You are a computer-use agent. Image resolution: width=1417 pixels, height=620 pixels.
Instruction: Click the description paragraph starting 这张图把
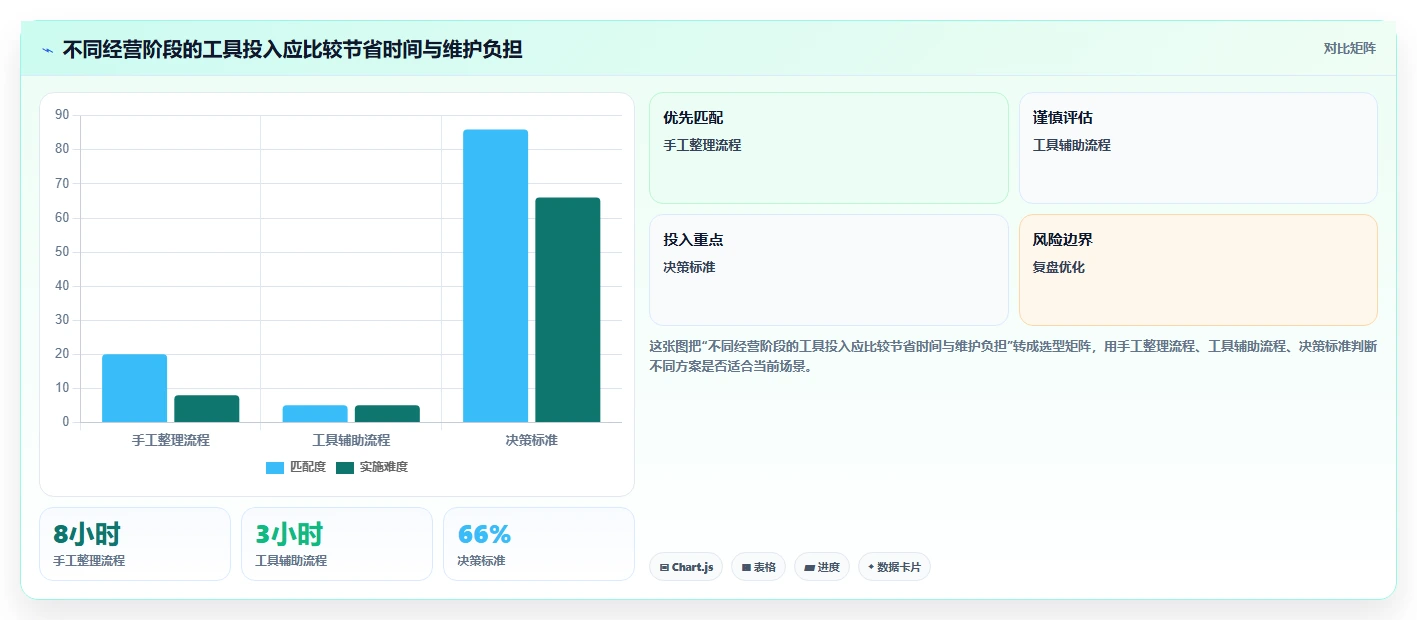[1013, 356]
